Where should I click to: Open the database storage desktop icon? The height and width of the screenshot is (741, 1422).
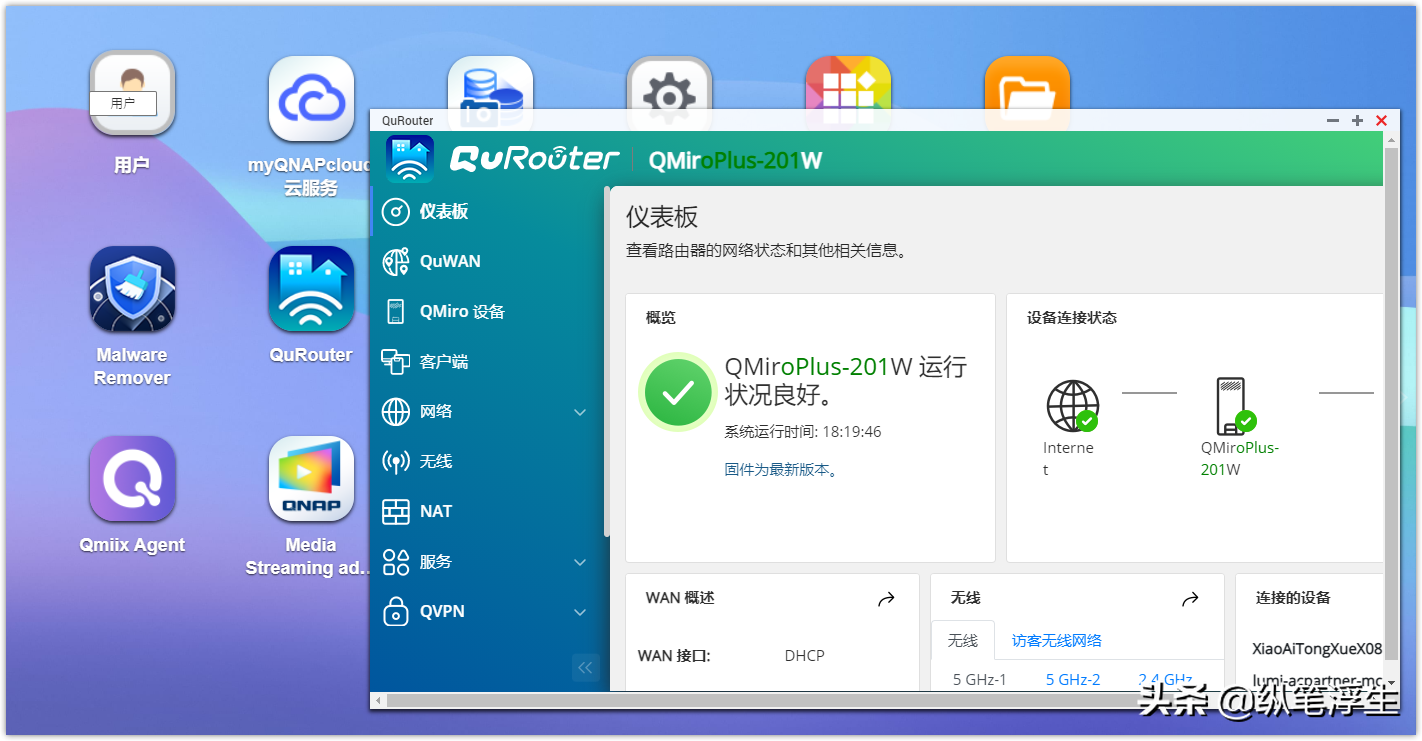[x=490, y=83]
